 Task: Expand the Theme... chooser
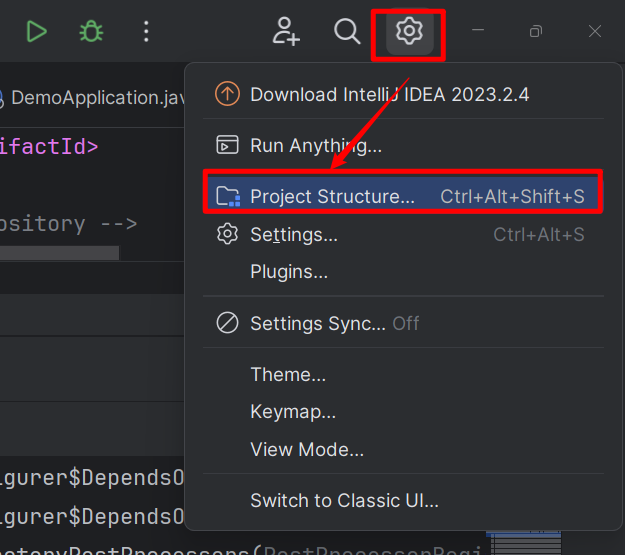click(288, 375)
